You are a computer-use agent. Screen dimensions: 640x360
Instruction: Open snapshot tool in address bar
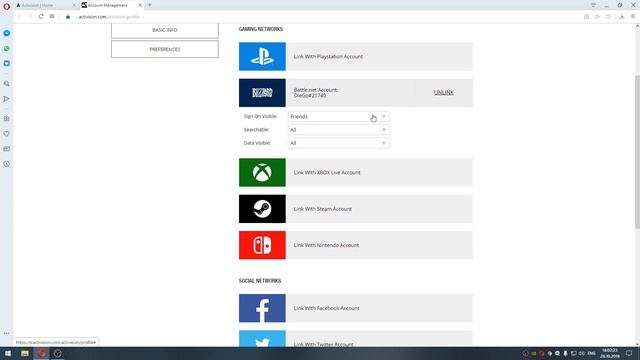point(587,17)
